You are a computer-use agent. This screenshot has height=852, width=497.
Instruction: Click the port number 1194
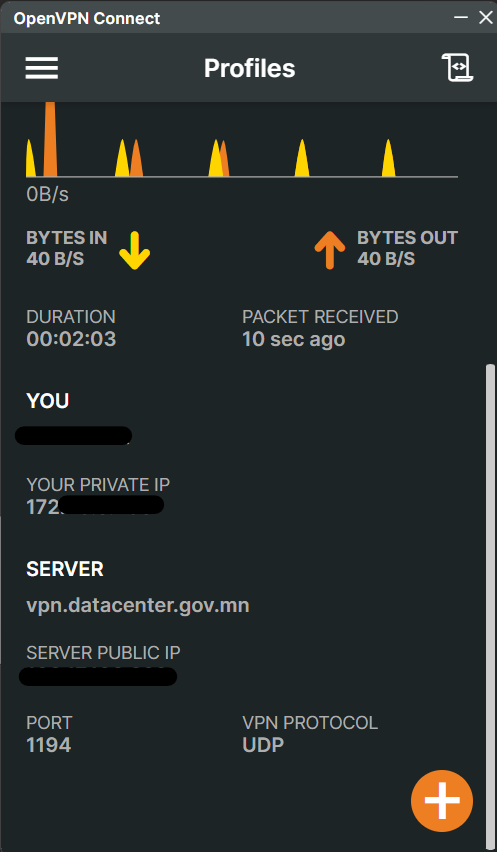[48, 745]
